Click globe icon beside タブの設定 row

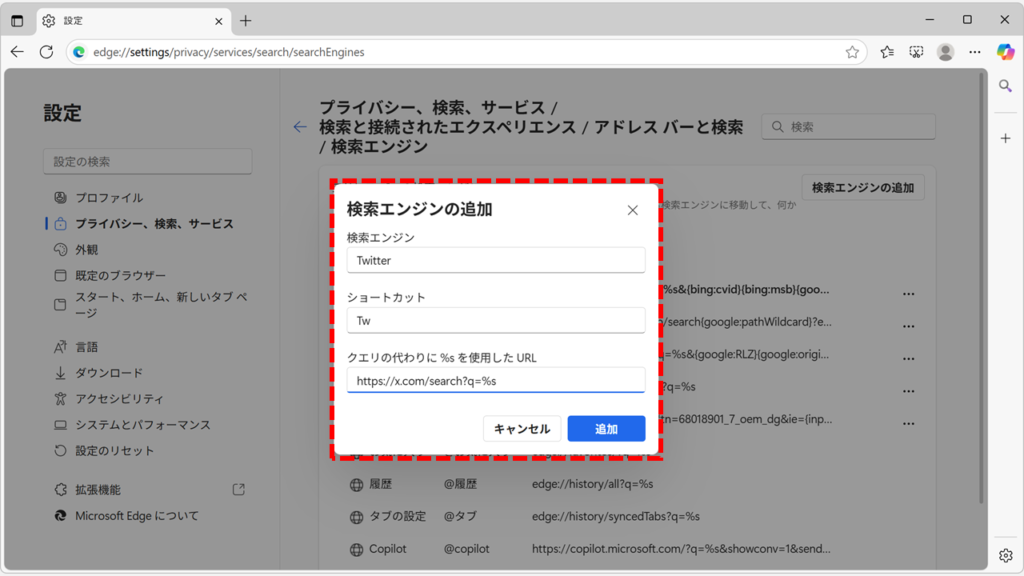pyautogui.click(x=356, y=517)
